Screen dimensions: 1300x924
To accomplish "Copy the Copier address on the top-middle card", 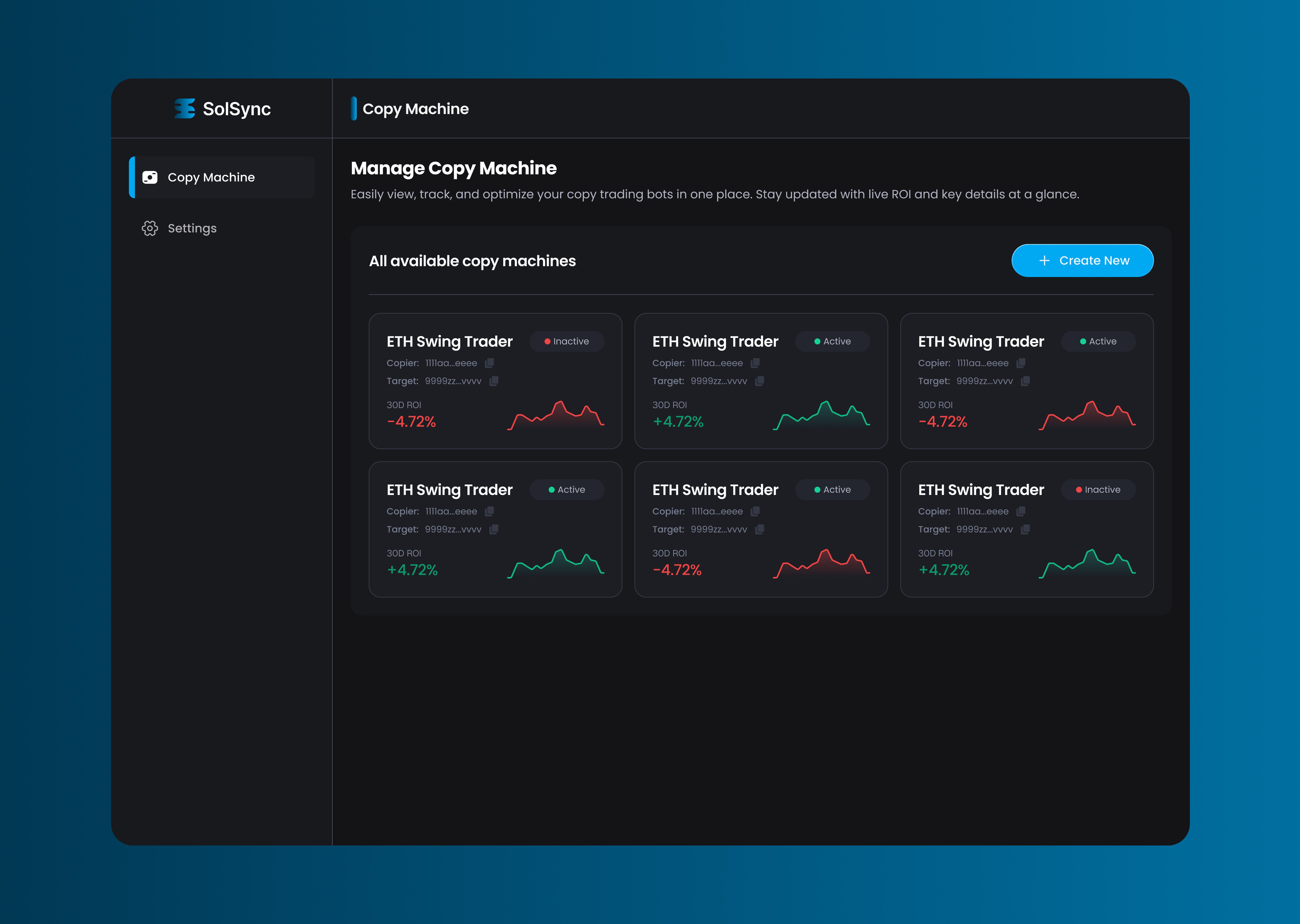I will (x=755, y=363).
